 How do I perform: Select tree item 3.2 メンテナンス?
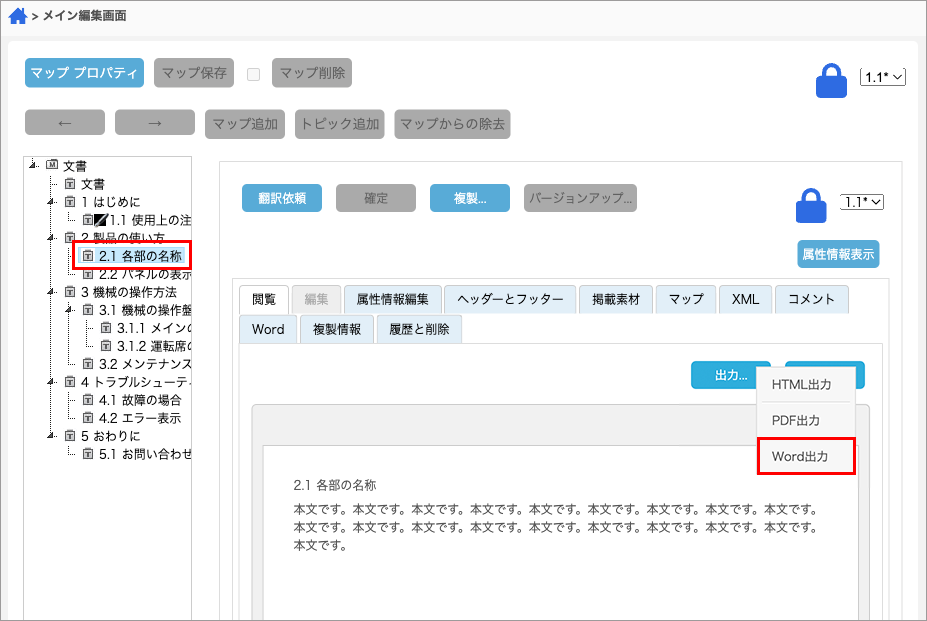point(145,364)
